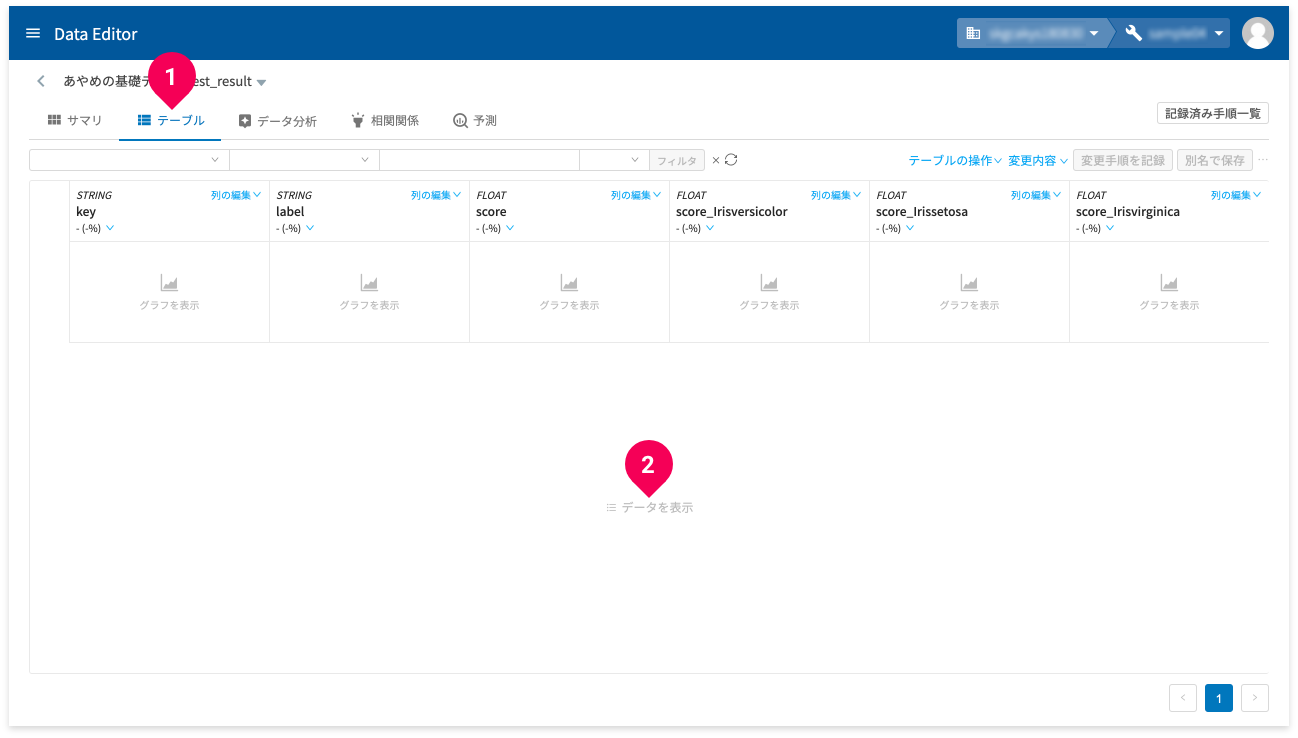
Task: Click the score_Irissetosa column name
Action: tap(922, 212)
